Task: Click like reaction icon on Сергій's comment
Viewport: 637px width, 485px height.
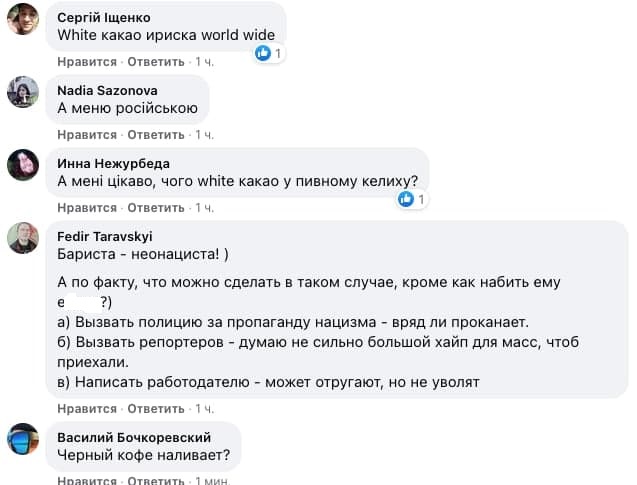Action: 263,53
